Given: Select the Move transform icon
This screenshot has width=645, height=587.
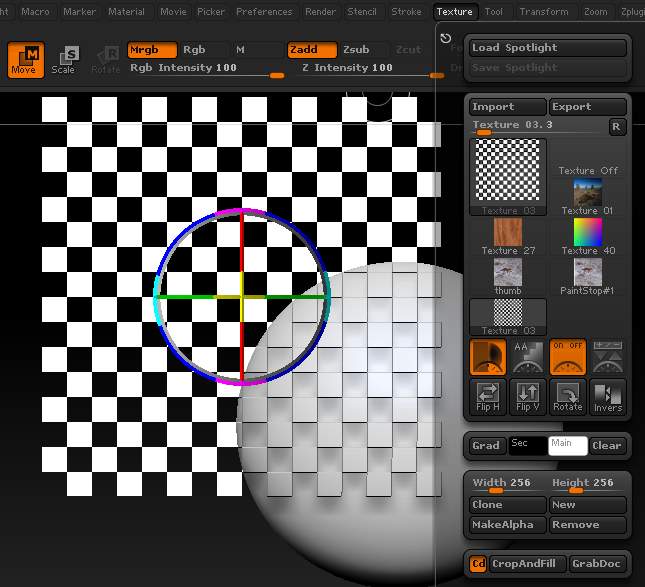Looking at the screenshot, I should click(26, 60).
